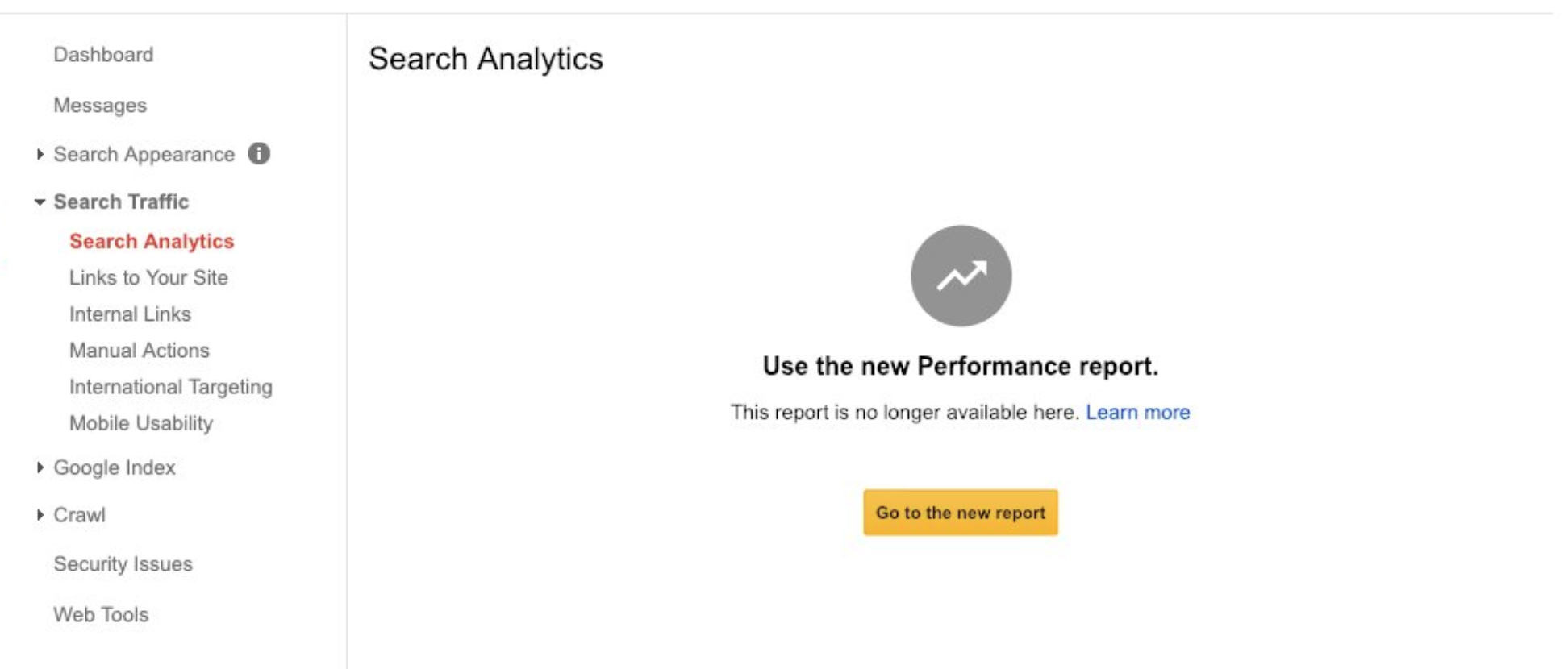Select International Targeting
The image size is (1568, 669).
(x=171, y=387)
